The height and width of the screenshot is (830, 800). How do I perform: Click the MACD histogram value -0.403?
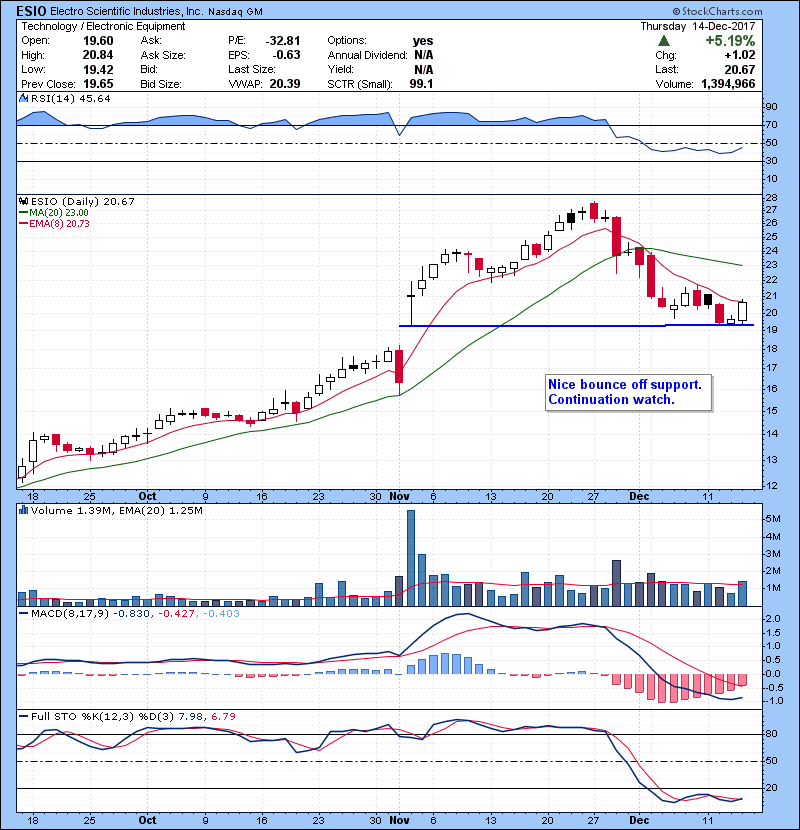coord(221,614)
